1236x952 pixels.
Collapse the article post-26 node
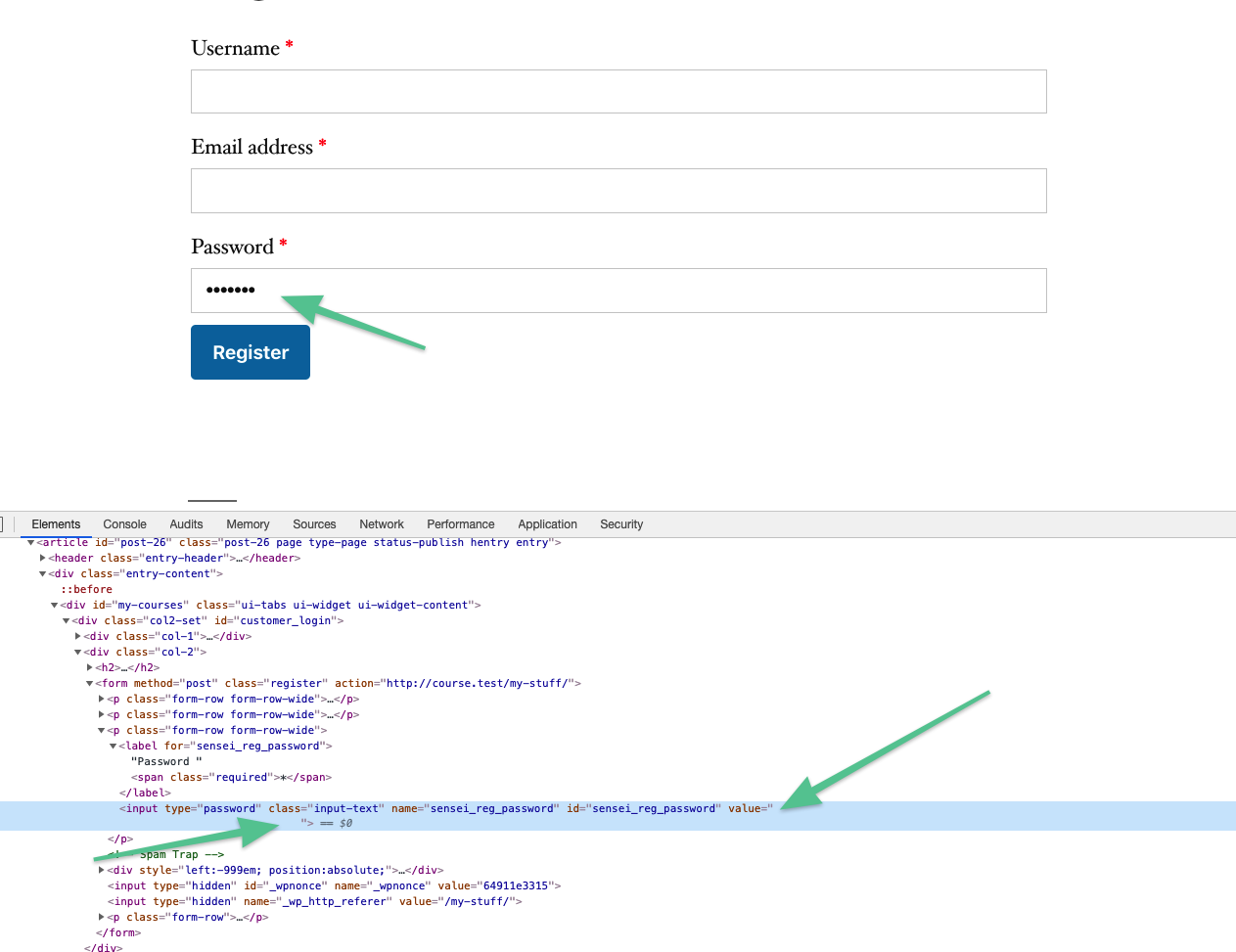pos(30,542)
